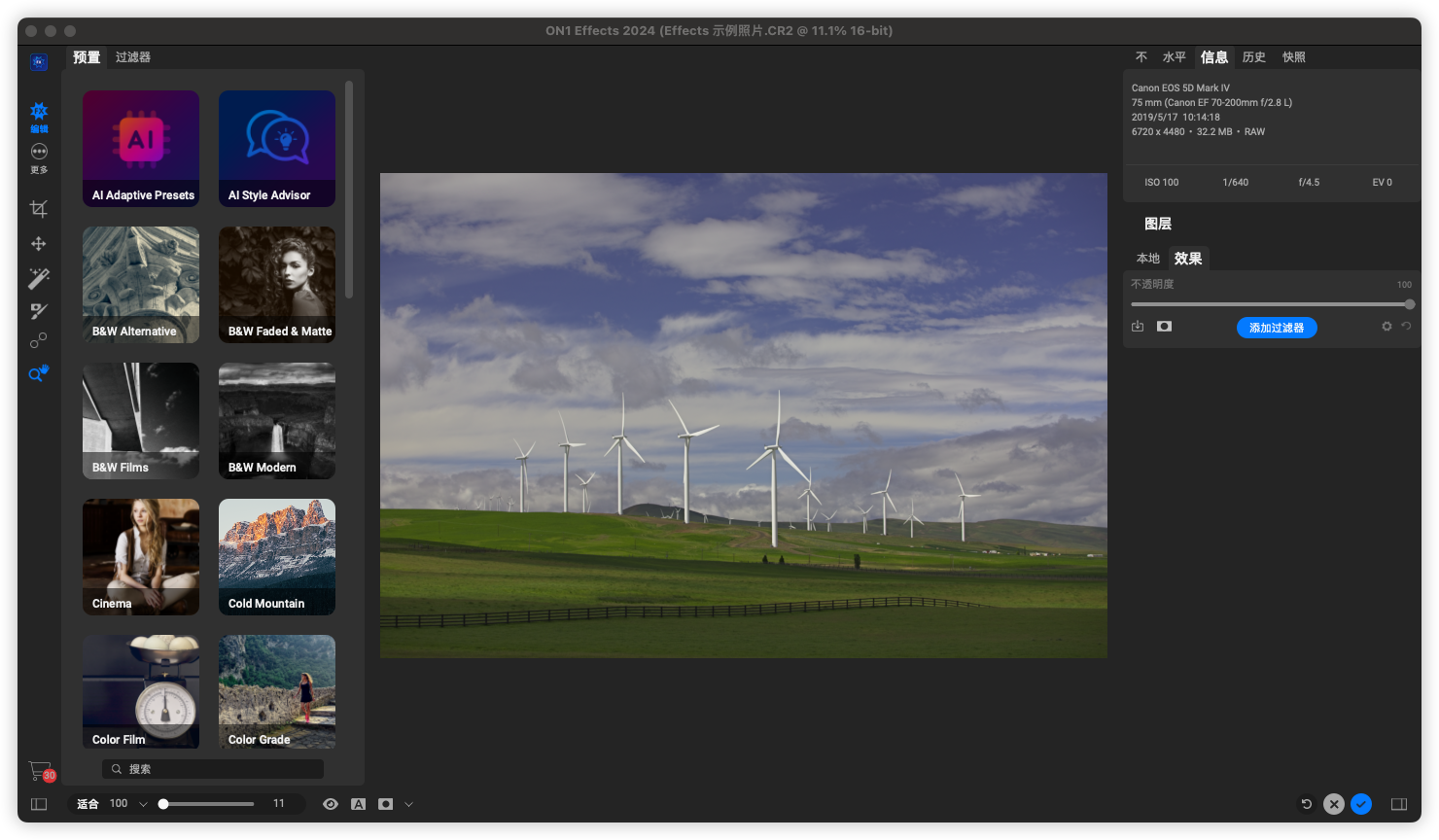
Task: Select the zoom and pan view tool
Action: [38, 373]
